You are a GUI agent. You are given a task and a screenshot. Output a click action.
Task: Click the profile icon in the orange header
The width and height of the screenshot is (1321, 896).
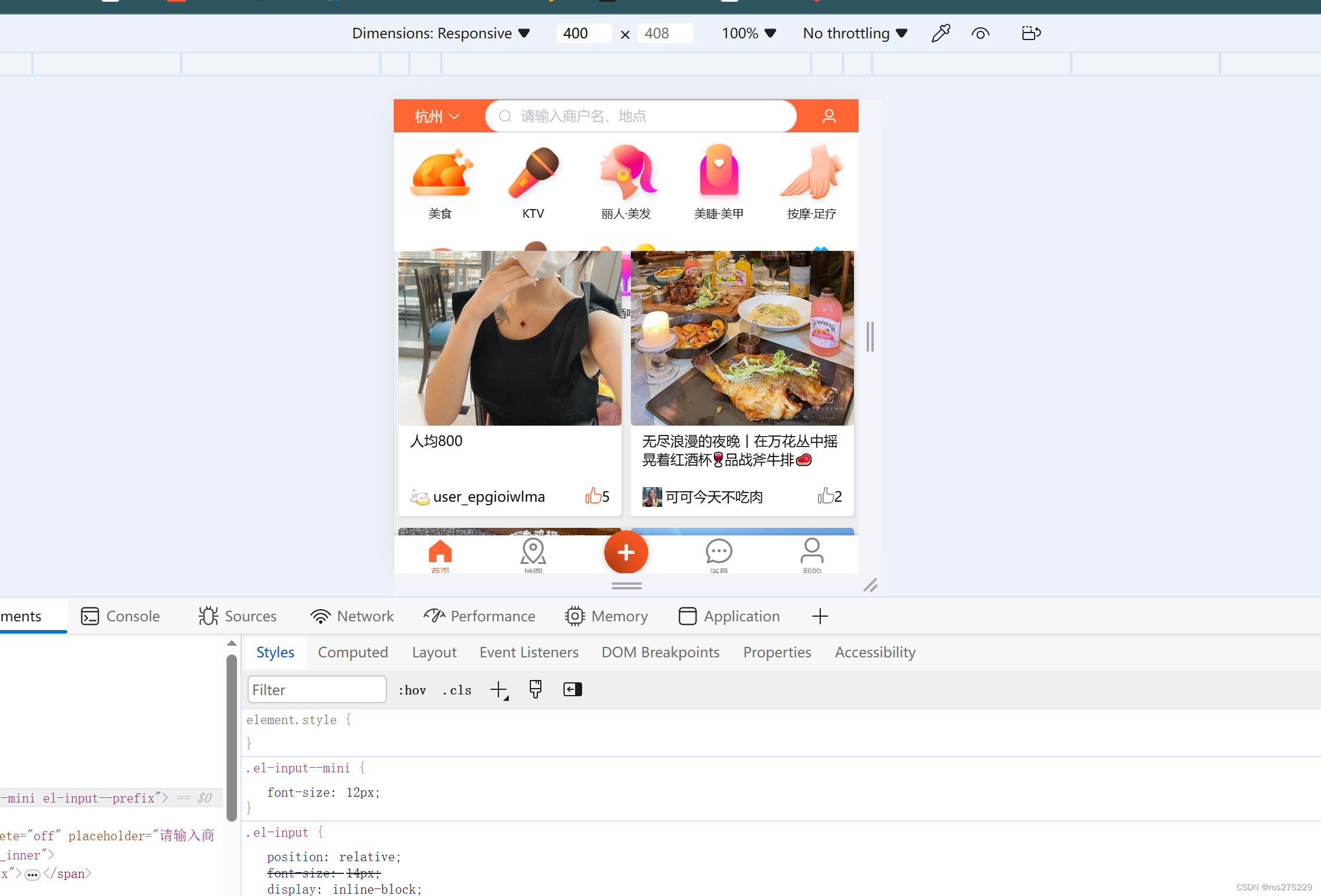(x=829, y=116)
